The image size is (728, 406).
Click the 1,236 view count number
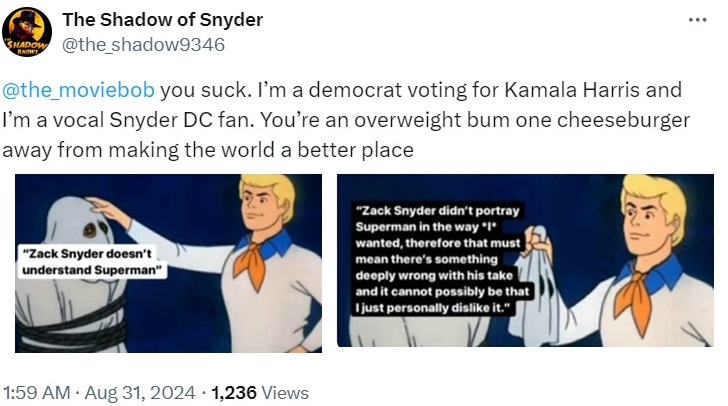click(234, 393)
